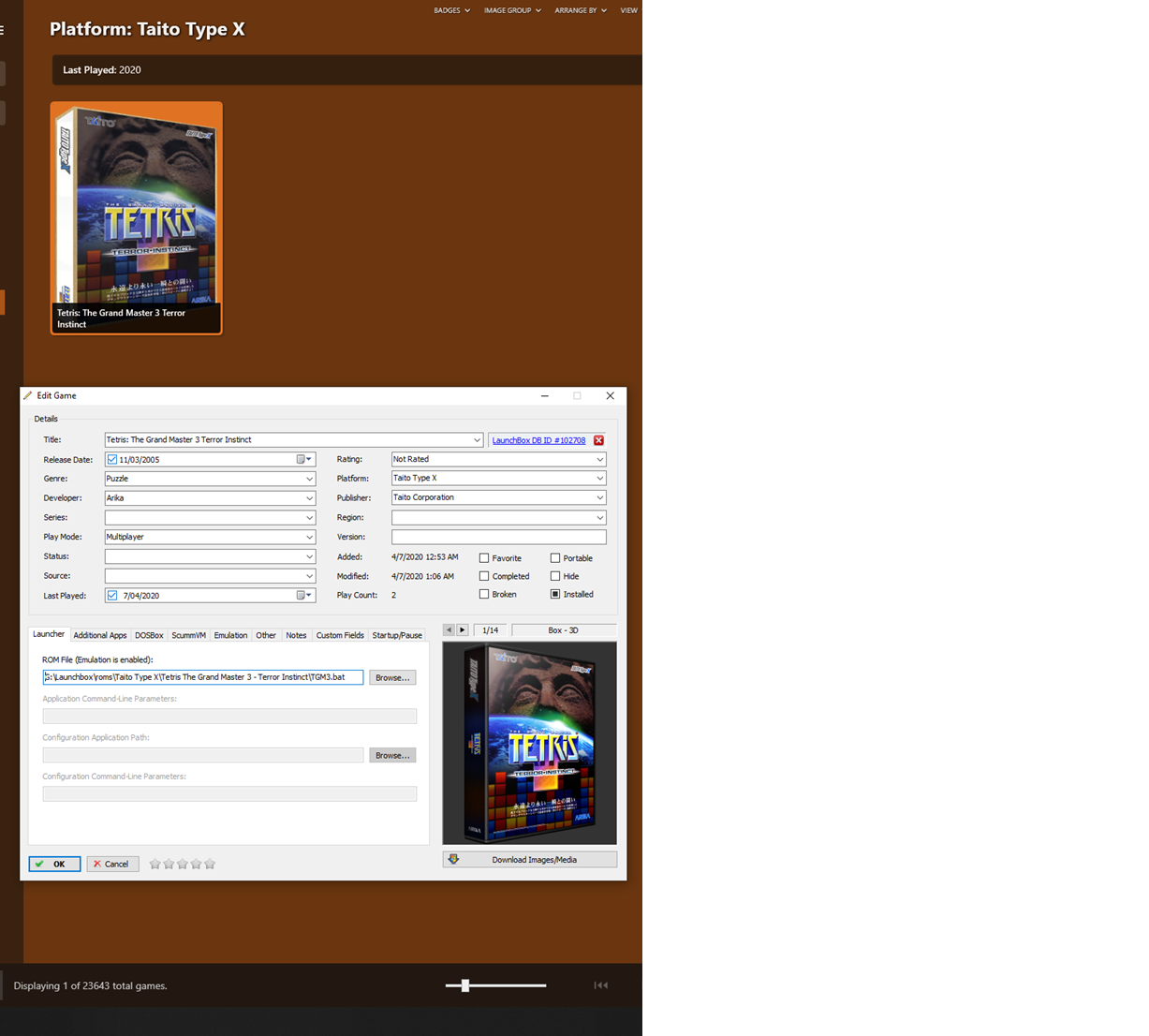Toggle the Release Date checkbox

tap(112, 460)
